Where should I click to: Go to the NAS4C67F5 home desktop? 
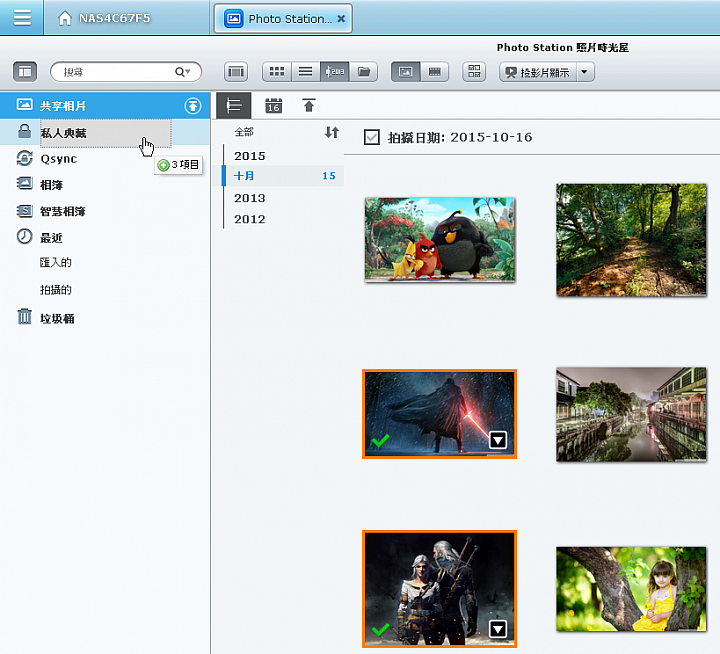click(104, 18)
